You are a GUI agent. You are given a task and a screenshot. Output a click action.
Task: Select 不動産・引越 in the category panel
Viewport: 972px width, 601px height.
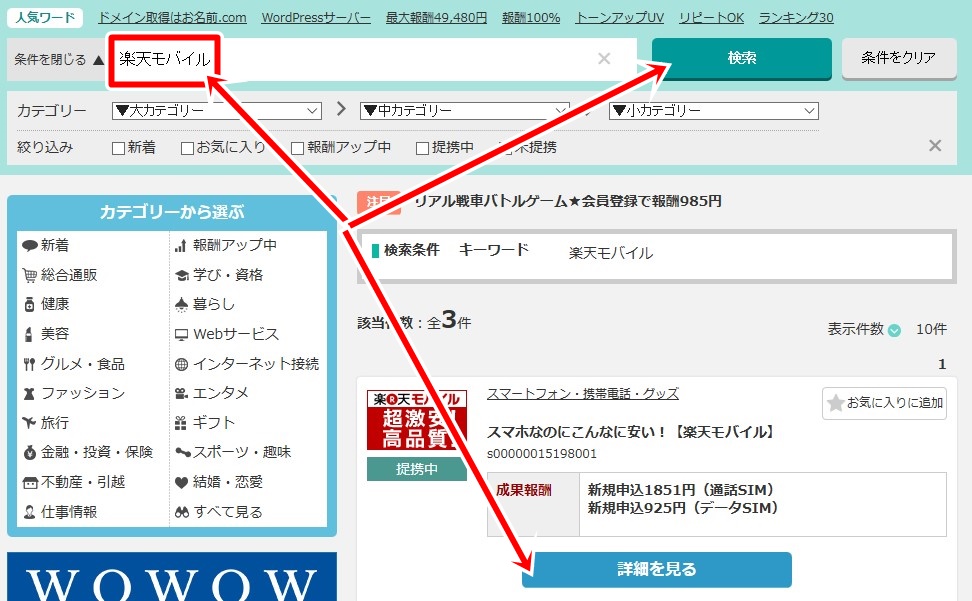83,482
